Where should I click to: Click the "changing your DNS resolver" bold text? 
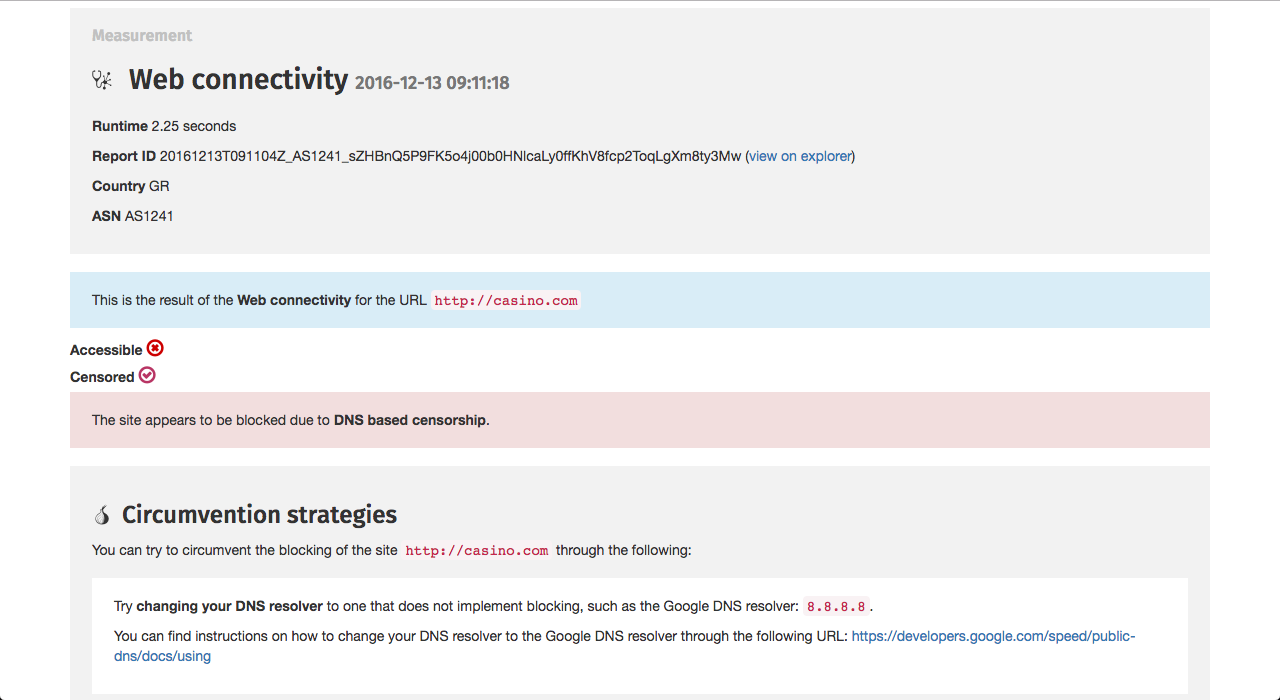[x=229, y=606]
